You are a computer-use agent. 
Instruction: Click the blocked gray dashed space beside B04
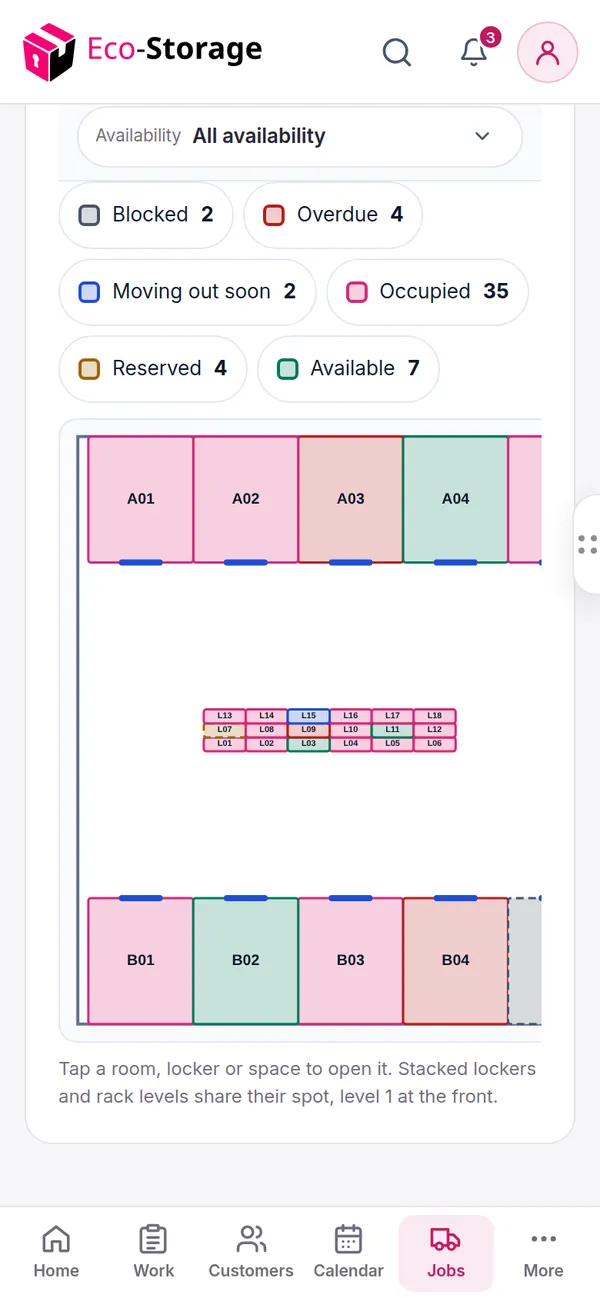[525, 960]
